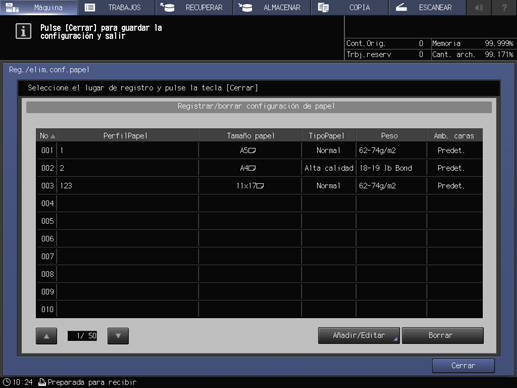
Task: Sort the list by the No column header
Action: [x=47, y=136]
